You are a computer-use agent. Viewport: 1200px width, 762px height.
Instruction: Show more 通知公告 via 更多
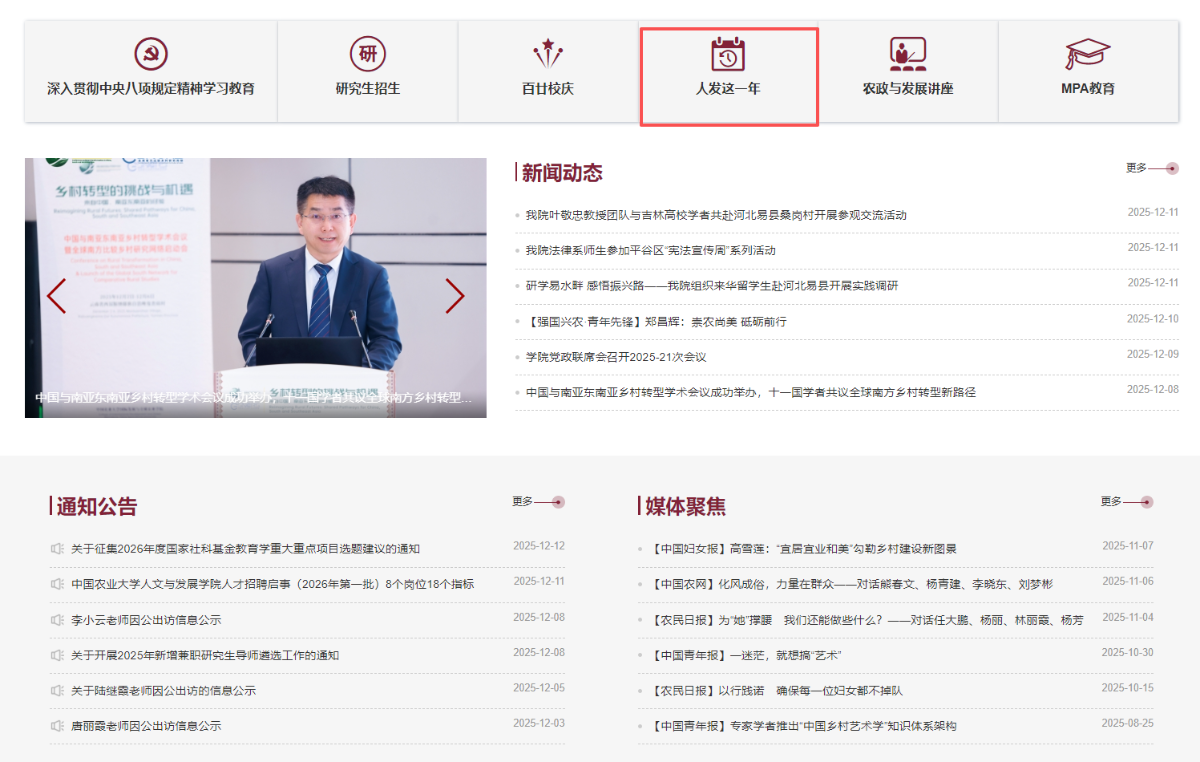(x=537, y=502)
